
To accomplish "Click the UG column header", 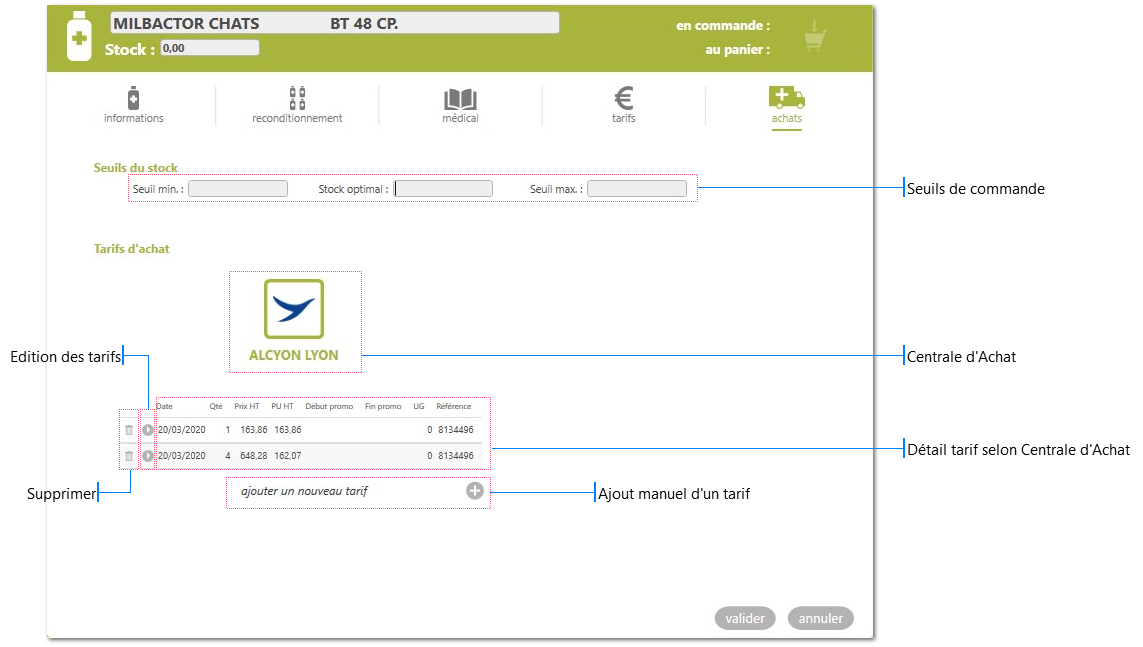I will (418, 407).
